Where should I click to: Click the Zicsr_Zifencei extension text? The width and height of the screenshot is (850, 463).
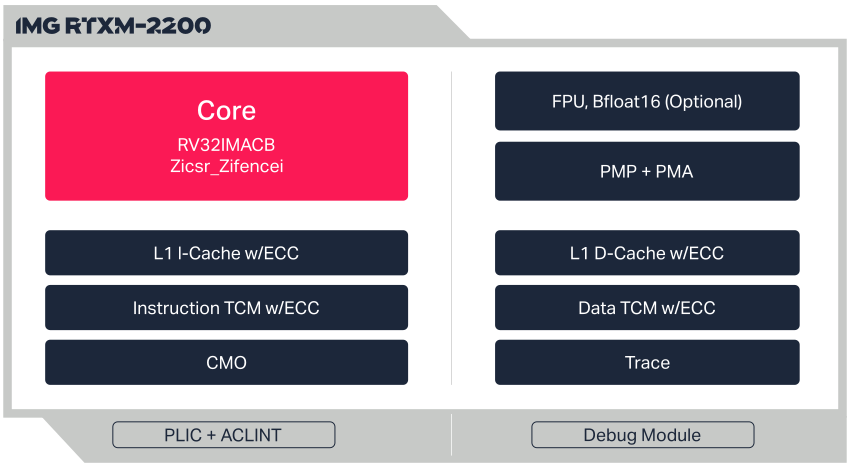[x=226, y=165]
